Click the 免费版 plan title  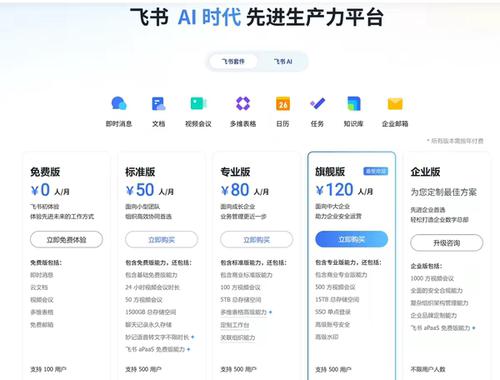[x=45, y=172]
